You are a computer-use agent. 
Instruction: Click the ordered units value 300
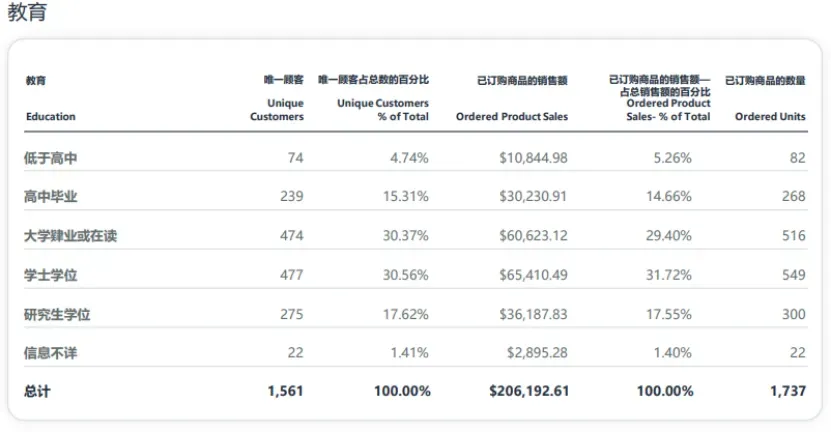coord(794,314)
